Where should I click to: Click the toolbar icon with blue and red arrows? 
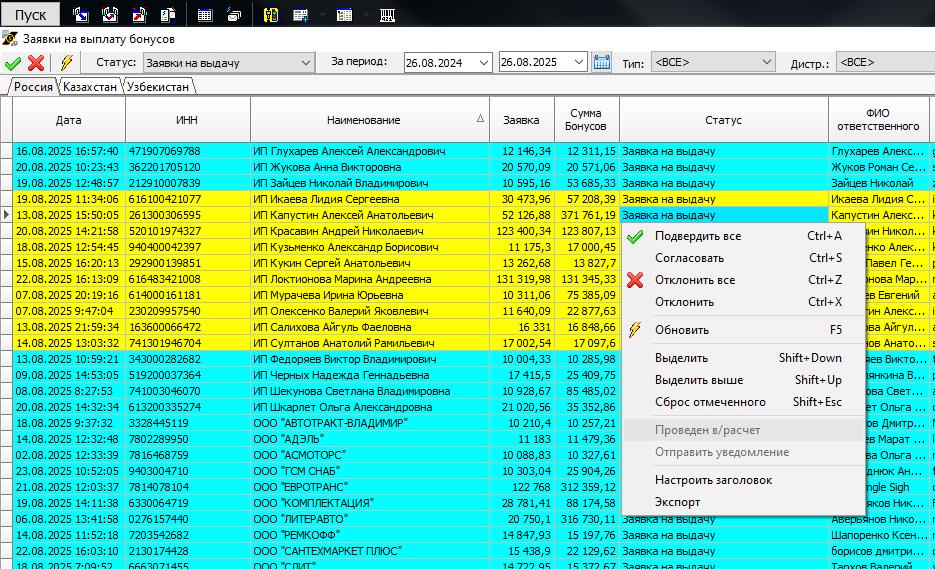(110, 14)
